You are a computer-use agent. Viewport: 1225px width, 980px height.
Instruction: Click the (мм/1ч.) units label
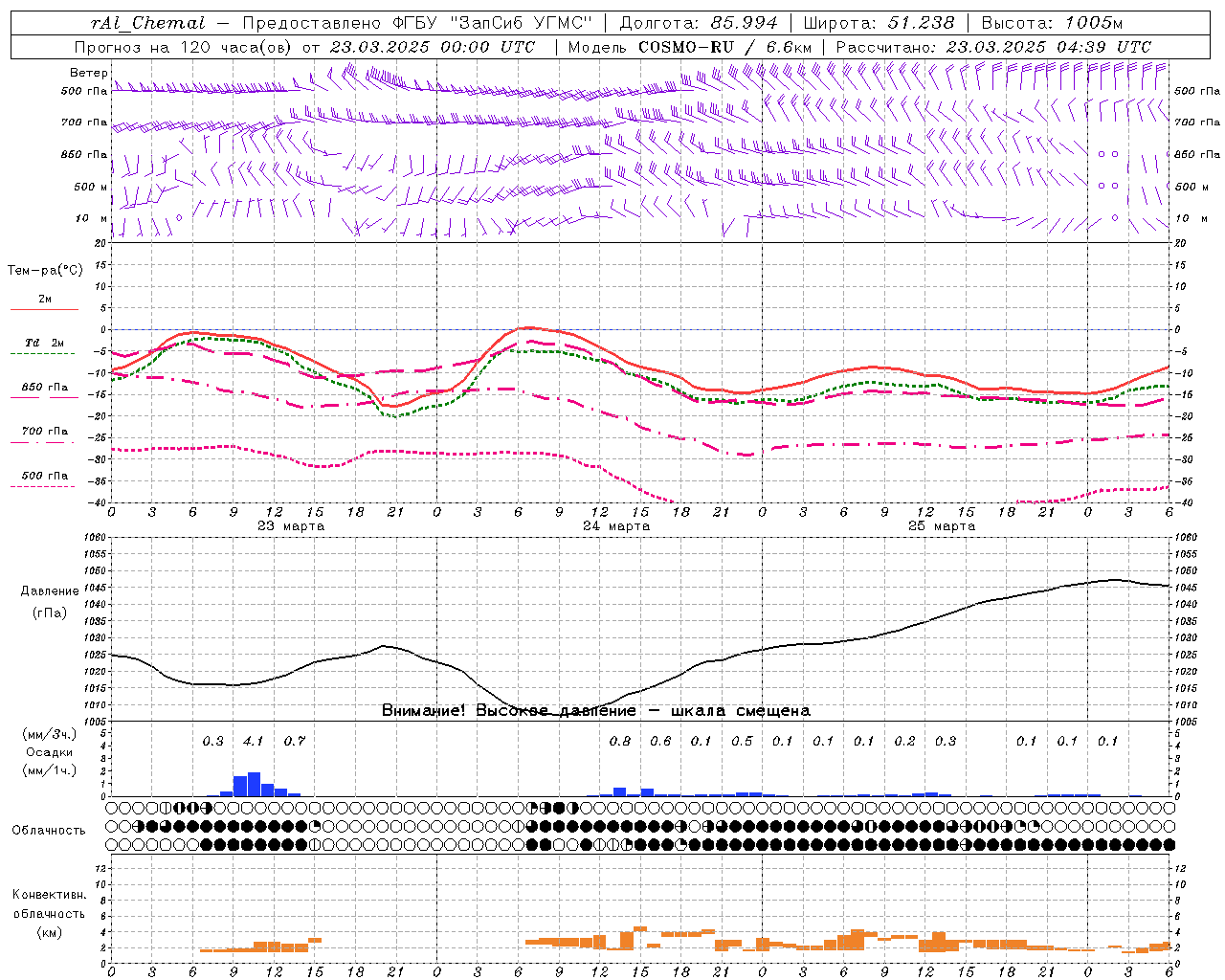[x=49, y=770]
